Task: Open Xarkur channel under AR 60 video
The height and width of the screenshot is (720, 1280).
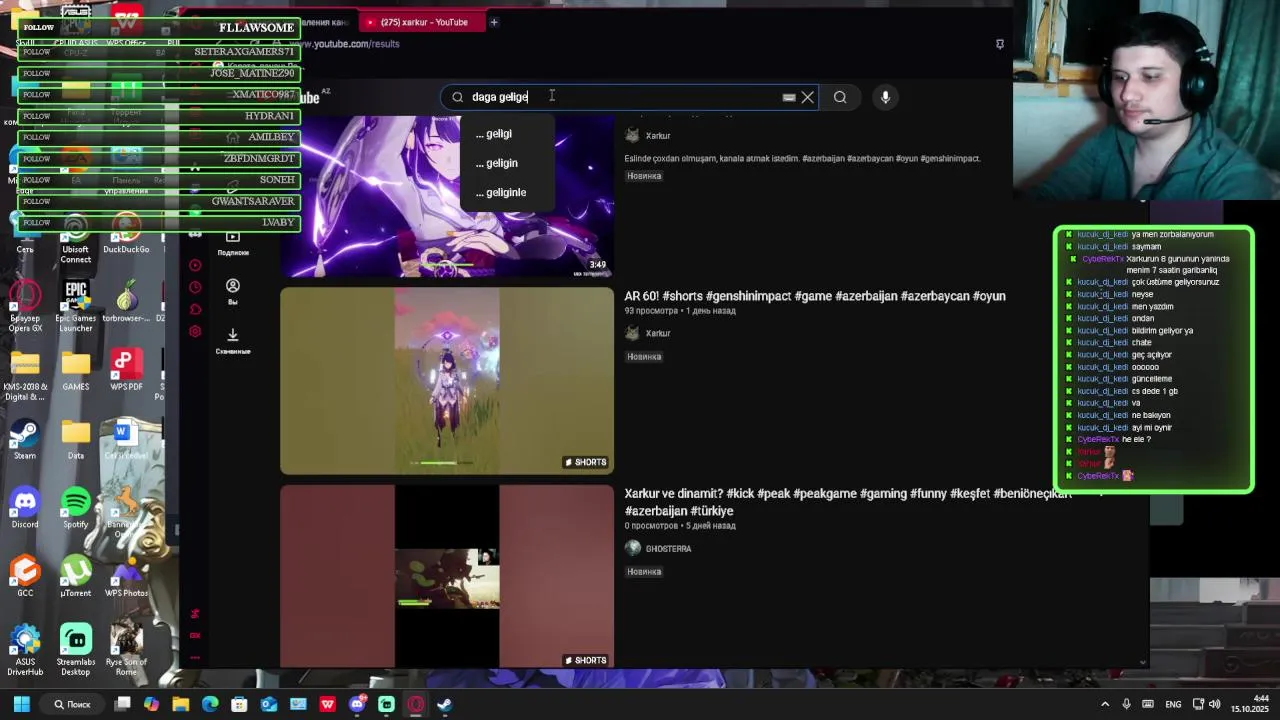Action: [x=658, y=333]
